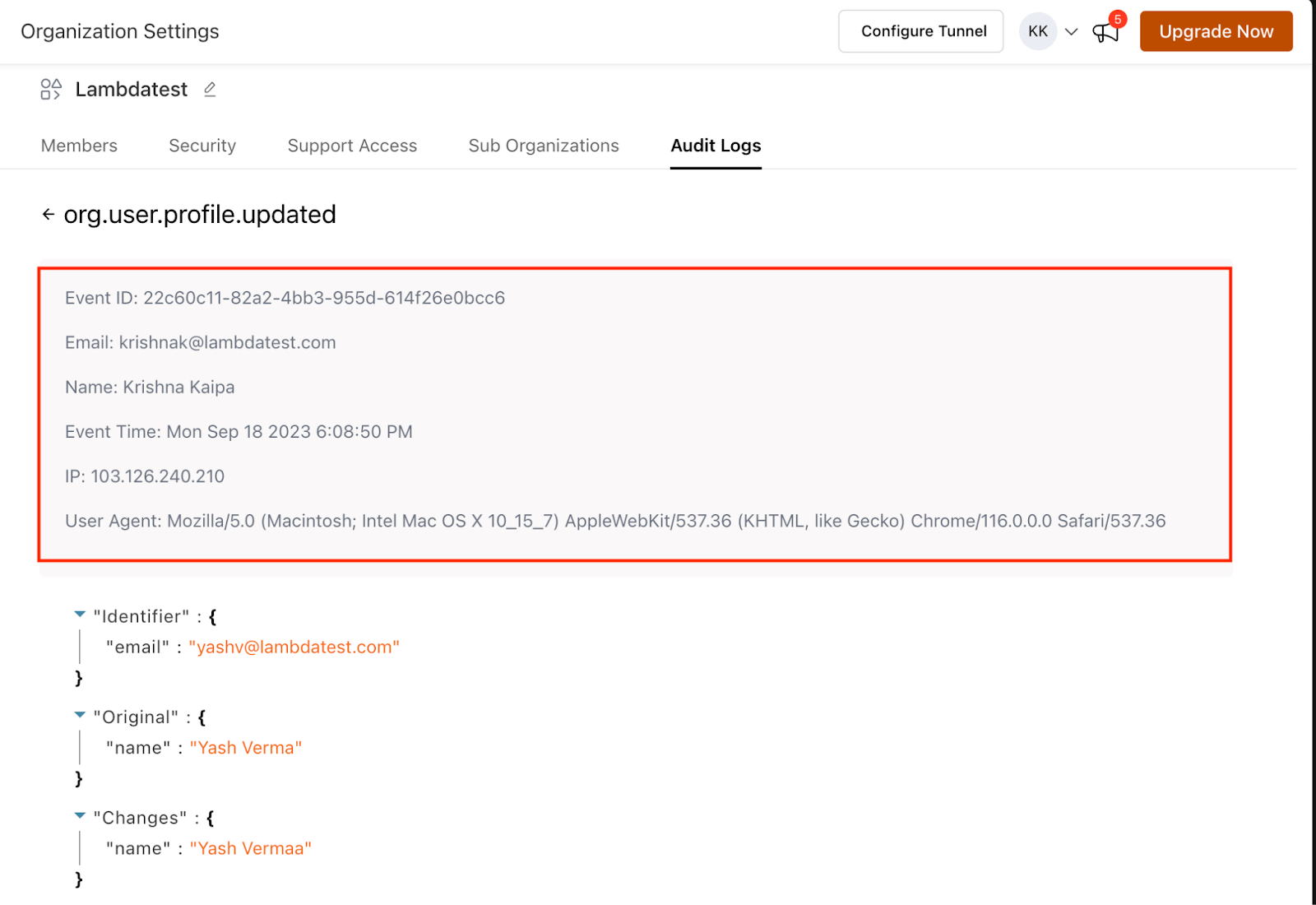Viewport: 1316px width, 905px height.
Task: Select the Sub Organizations tab
Action: pos(544,146)
